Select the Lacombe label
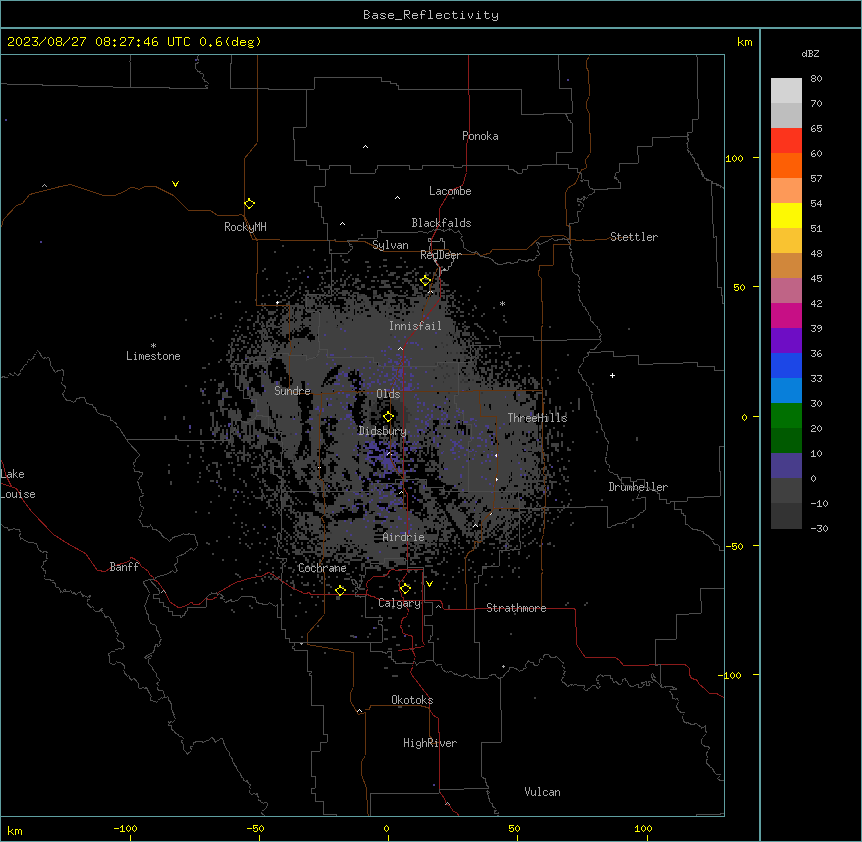This screenshot has height=842, width=862. (x=450, y=191)
